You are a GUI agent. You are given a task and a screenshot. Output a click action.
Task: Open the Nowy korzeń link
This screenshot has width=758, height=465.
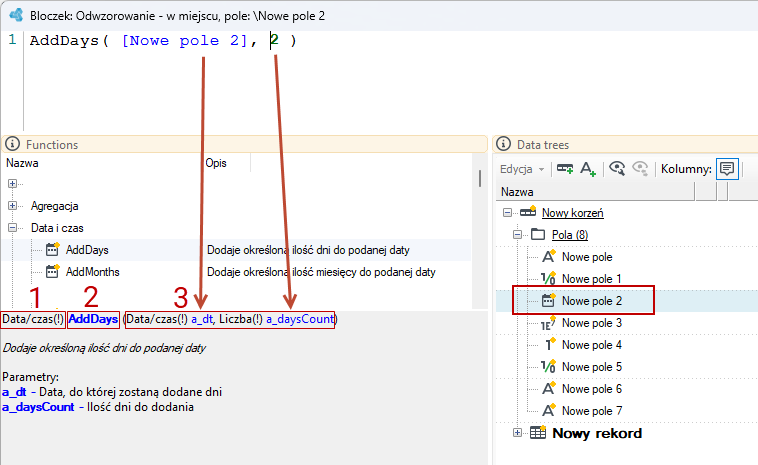[572, 213]
